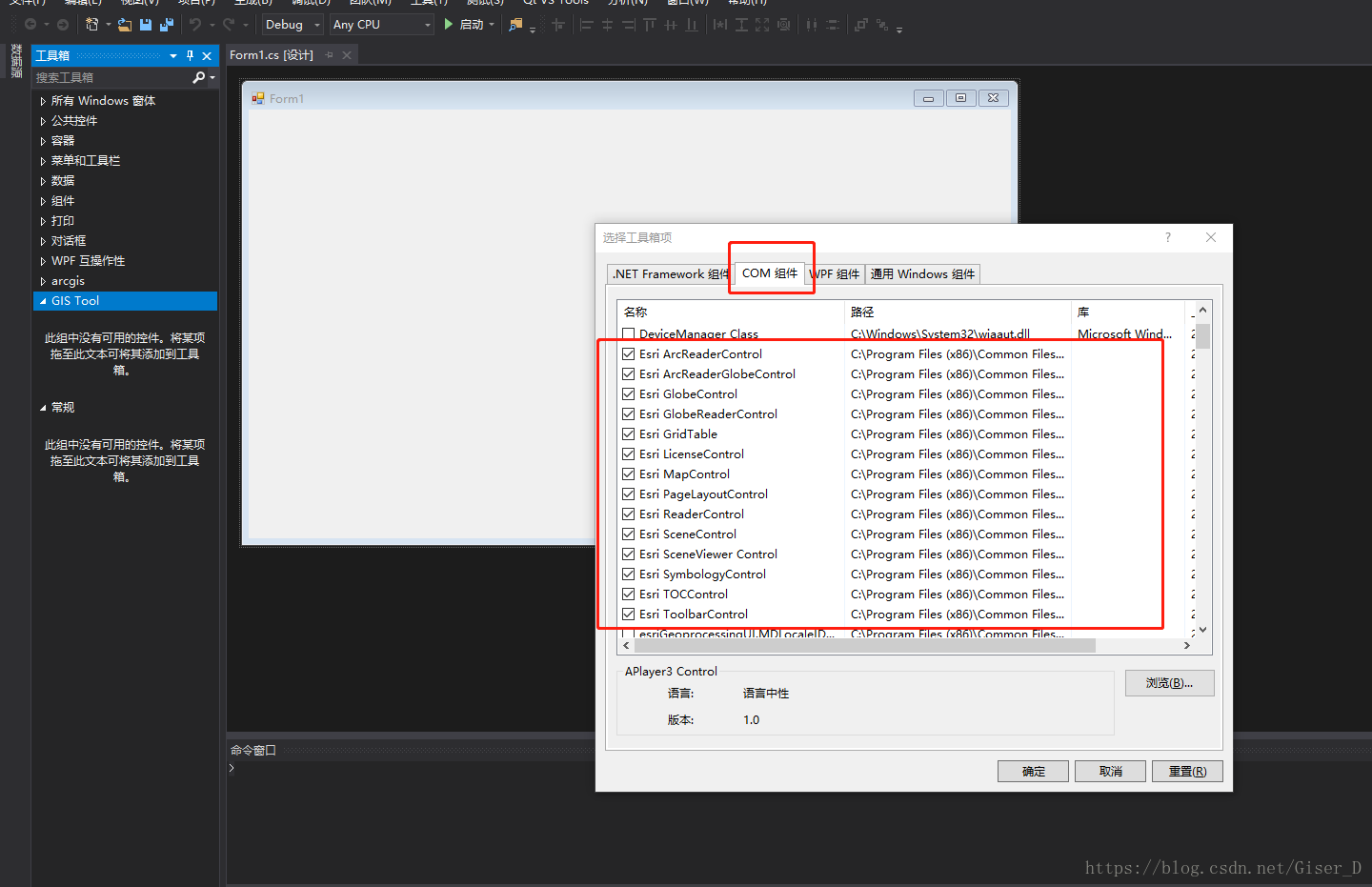The width and height of the screenshot is (1372, 887).
Task: Click the 浏览(B)... browse button
Action: tap(1169, 683)
